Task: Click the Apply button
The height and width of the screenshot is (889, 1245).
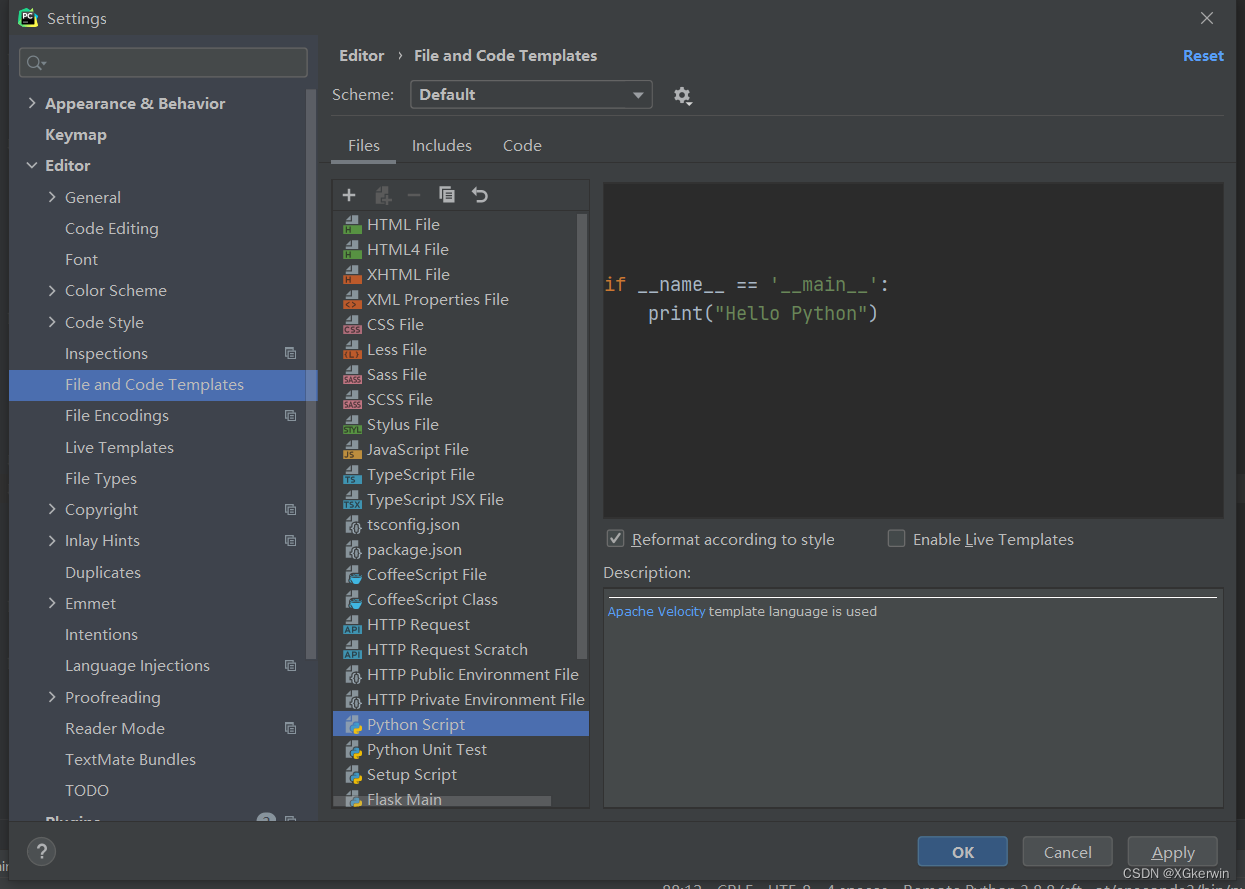Action: tap(1173, 852)
